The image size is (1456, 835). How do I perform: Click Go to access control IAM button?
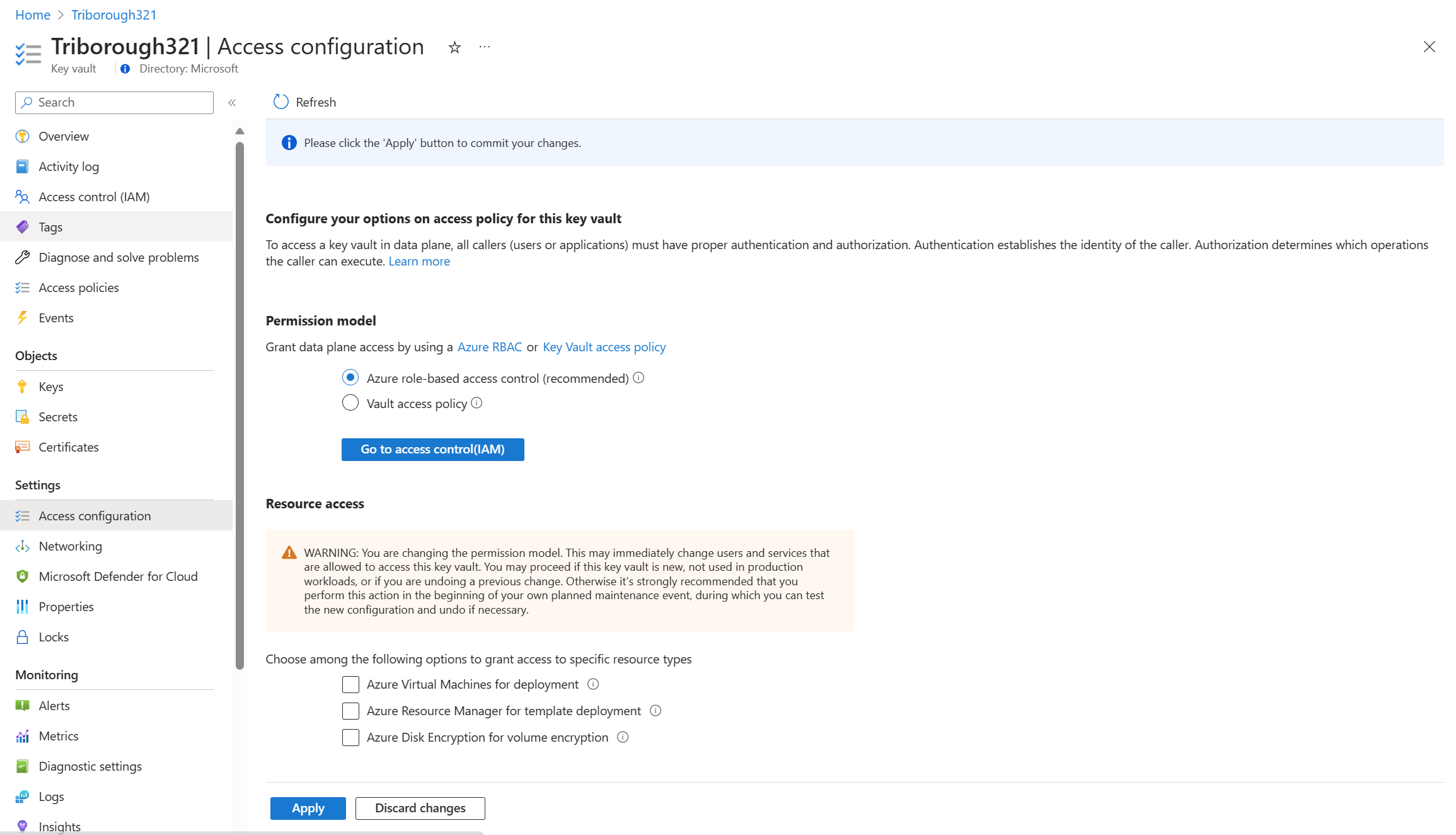coord(432,449)
